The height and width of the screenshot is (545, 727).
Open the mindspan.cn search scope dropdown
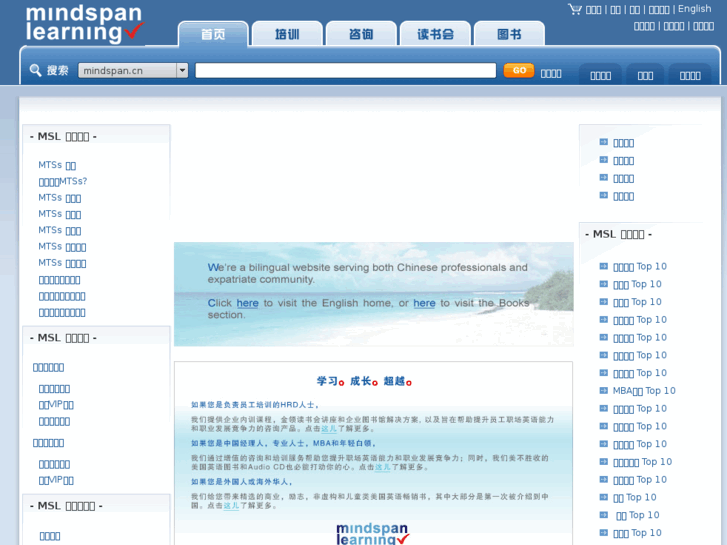tap(133, 71)
